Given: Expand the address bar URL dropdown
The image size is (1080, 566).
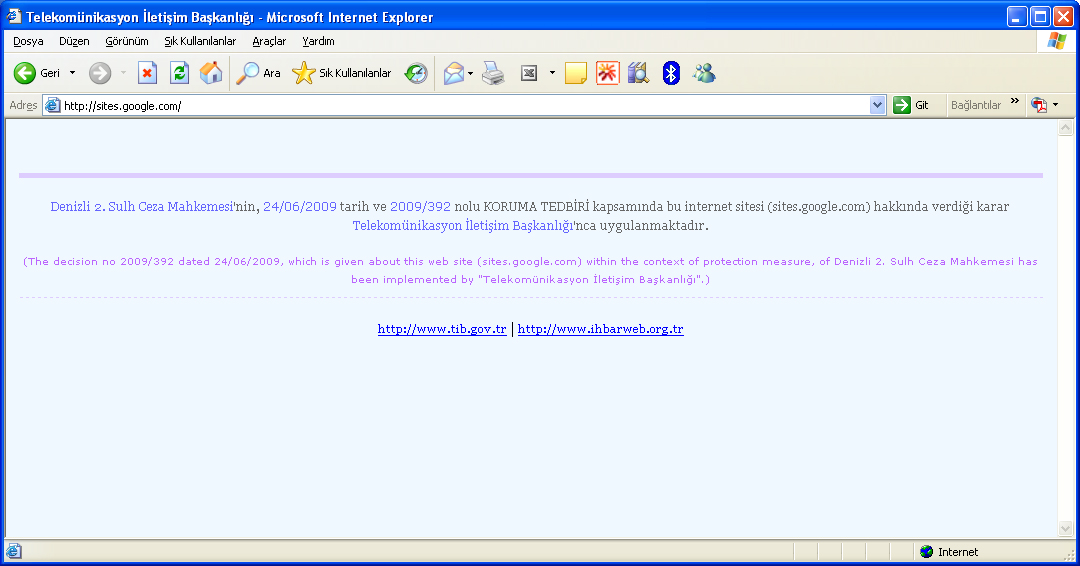Looking at the screenshot, I should tap(877, 105).
